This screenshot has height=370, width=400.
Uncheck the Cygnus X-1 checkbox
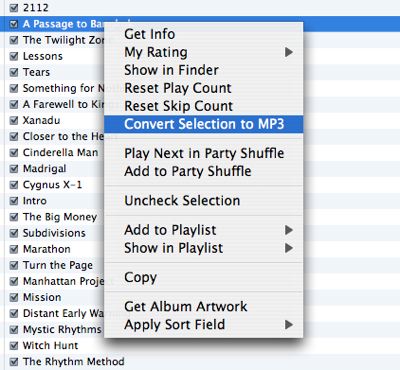coord(14,185)
